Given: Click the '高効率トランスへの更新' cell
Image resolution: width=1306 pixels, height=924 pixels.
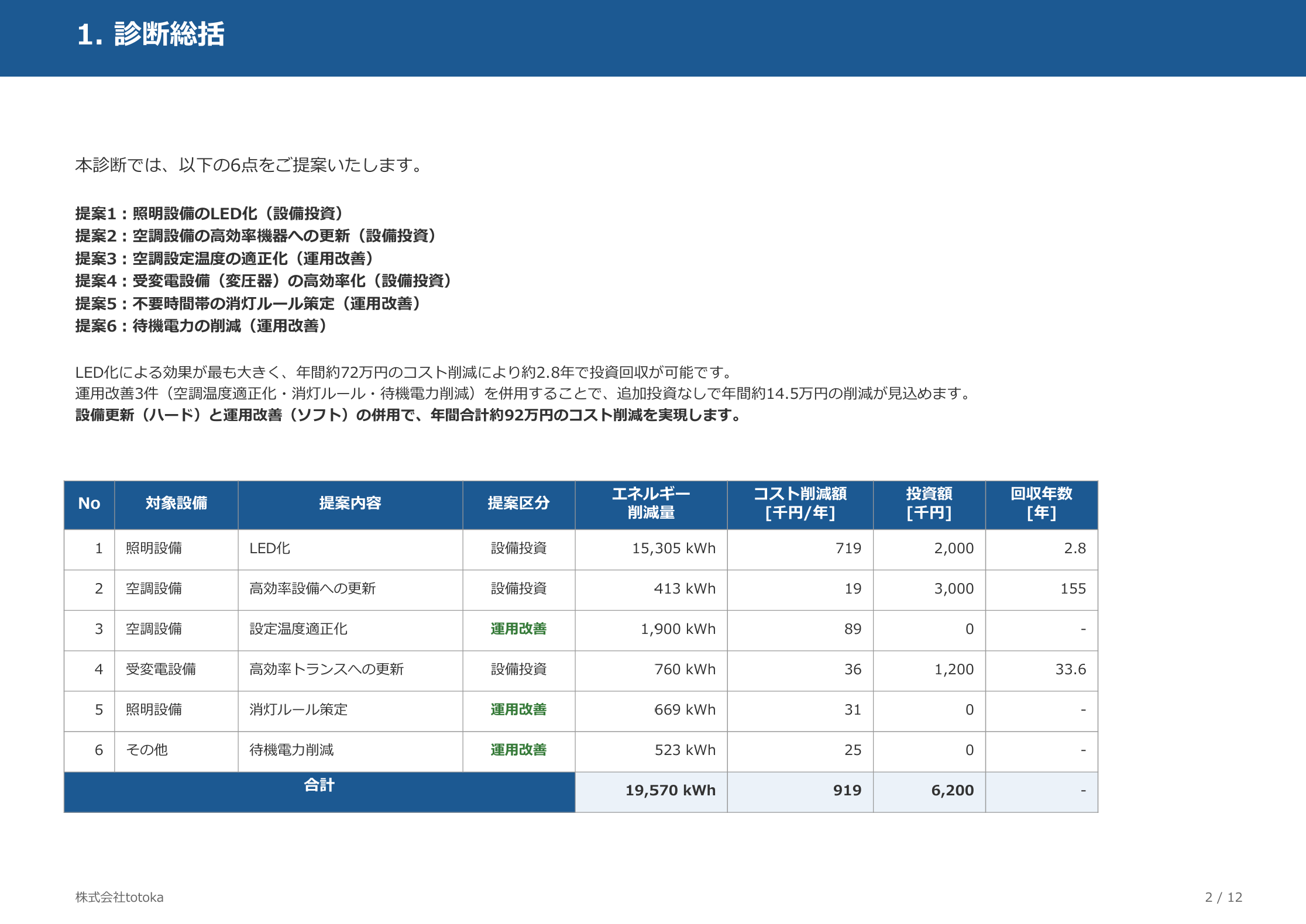Looking at the screenshot, I should [x=350, y=671].
